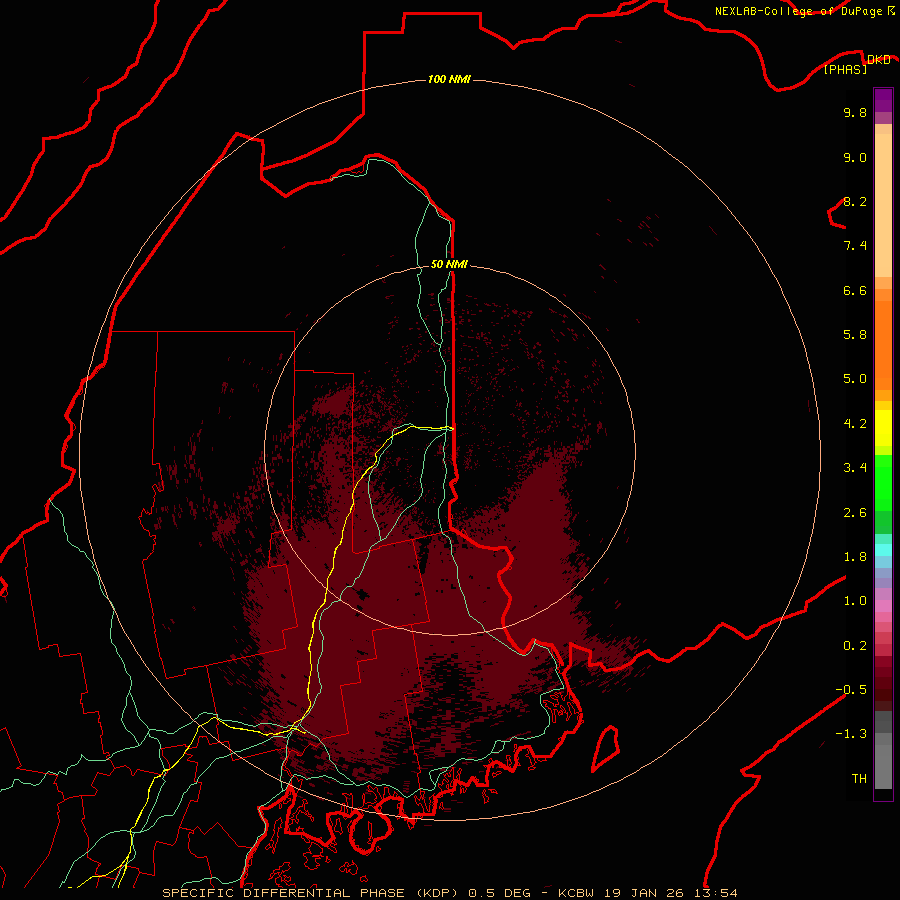The height and width of the screenshot is (900, 900).
Task: Click the "0.5 DEG" elevation text
Action: pyautogui.click(x=500, y=893)
